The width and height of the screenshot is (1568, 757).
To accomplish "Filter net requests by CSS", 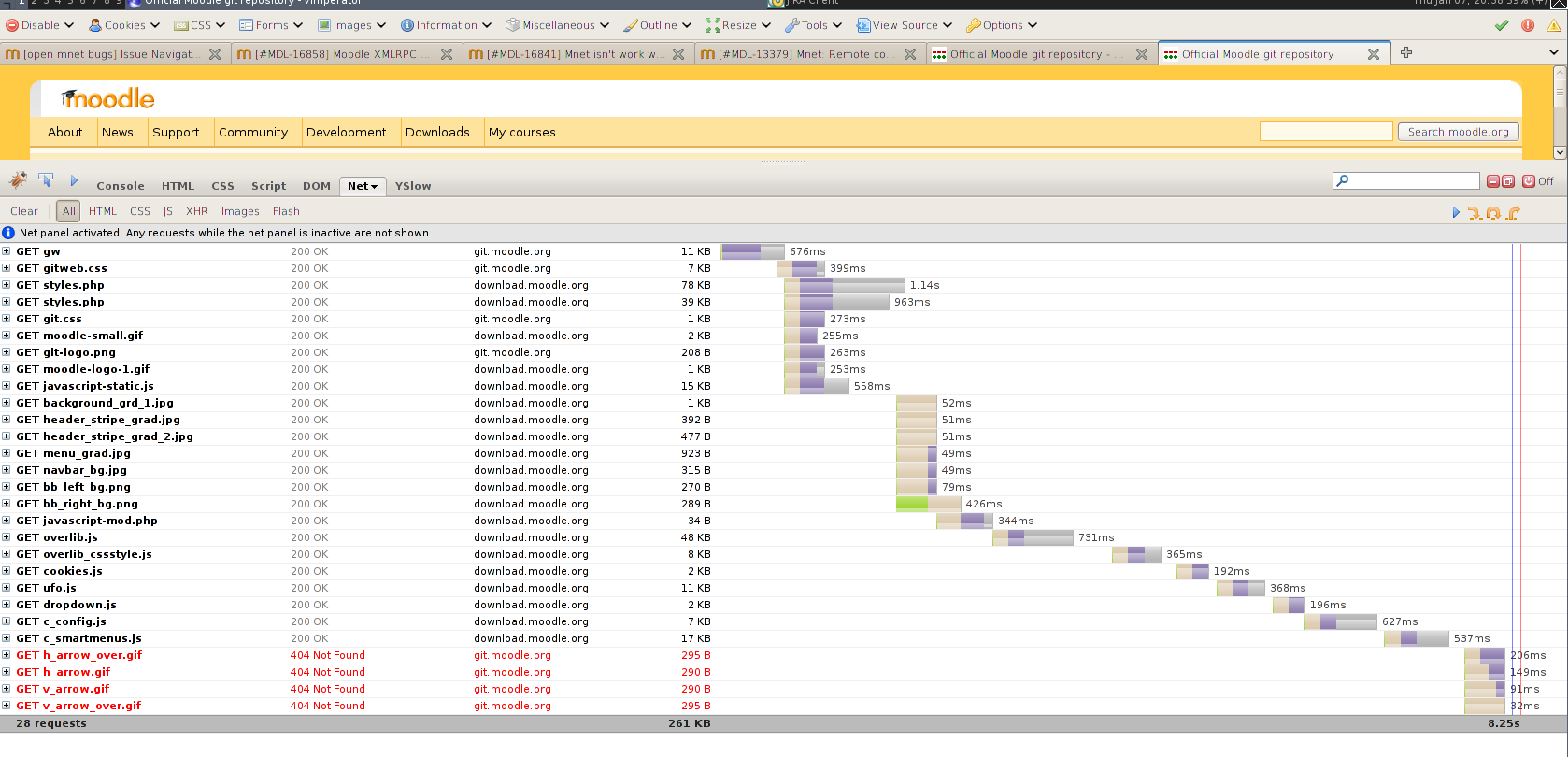I will (x=140, y=211).
